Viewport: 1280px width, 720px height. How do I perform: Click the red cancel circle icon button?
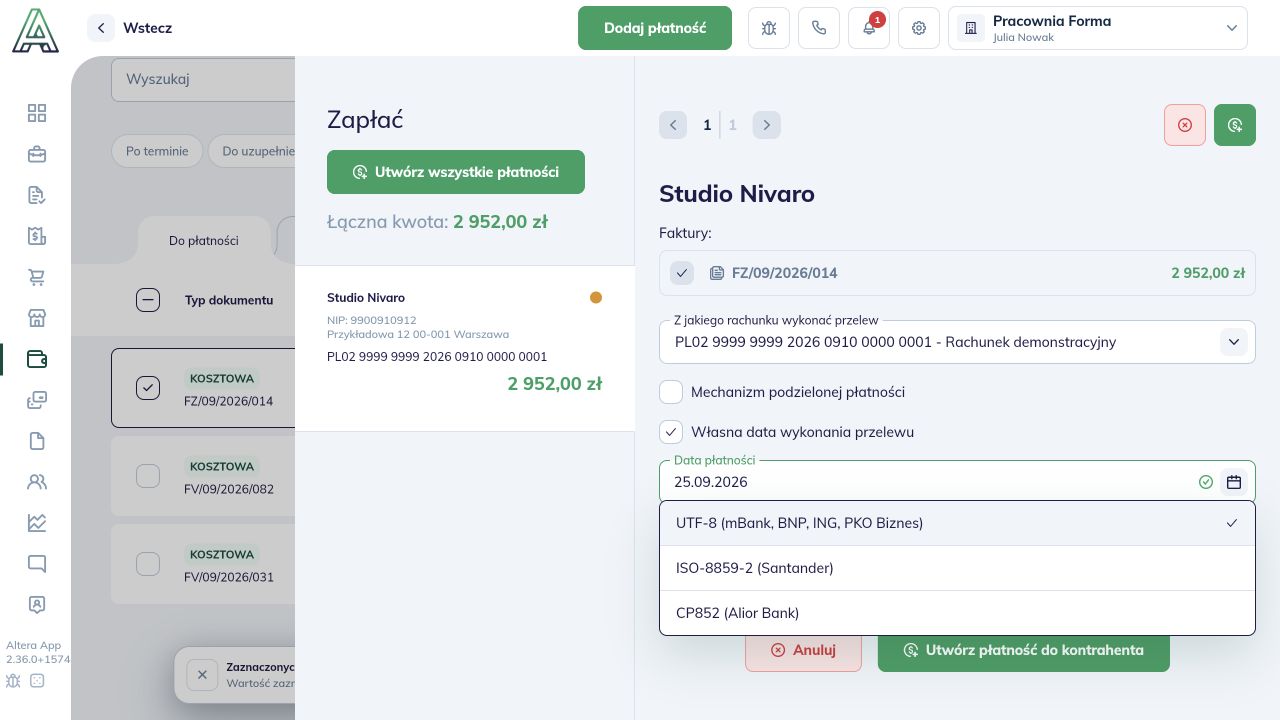point(1185,125)
